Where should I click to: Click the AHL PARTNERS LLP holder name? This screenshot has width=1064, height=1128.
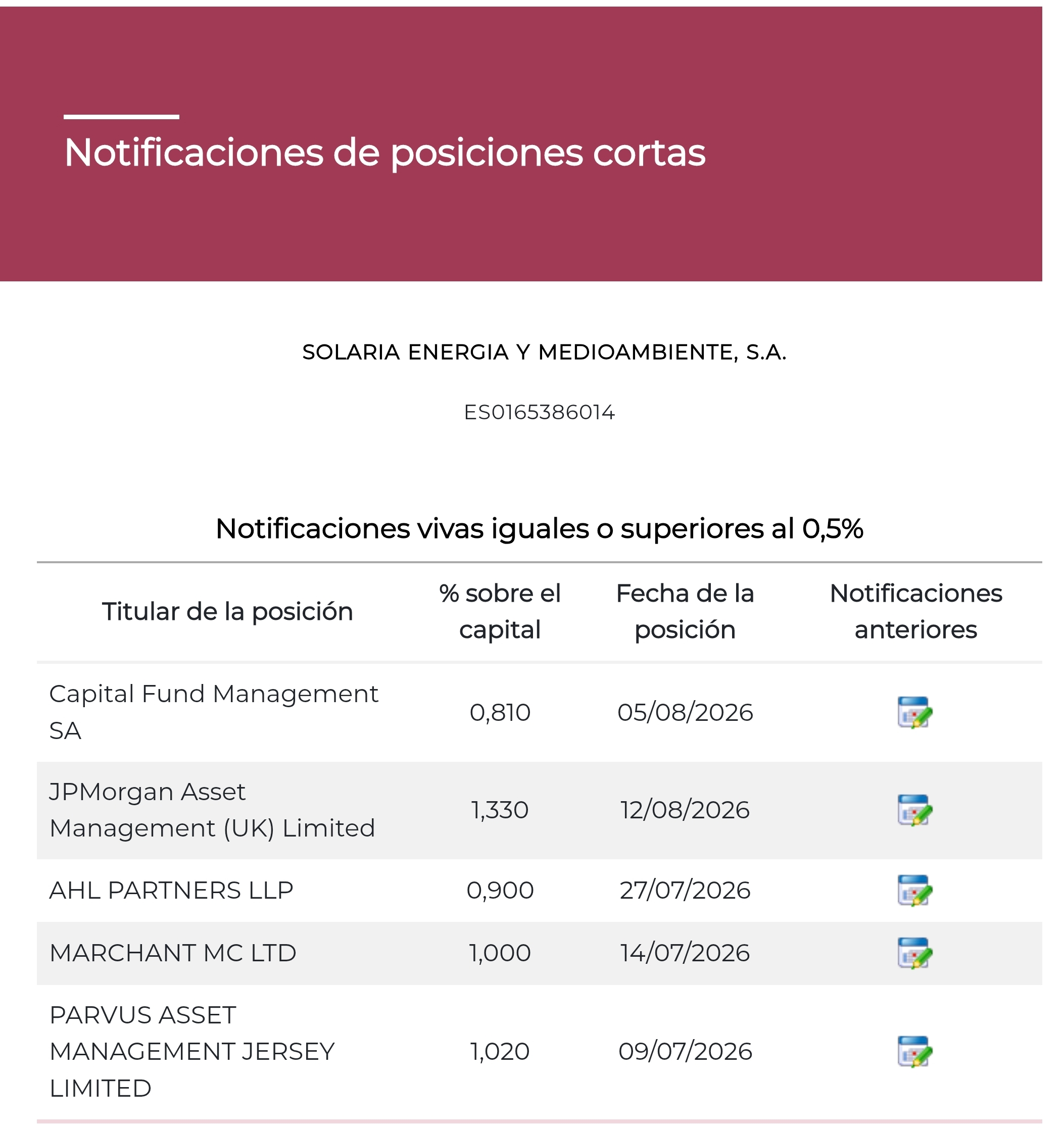tap(171, 890)
